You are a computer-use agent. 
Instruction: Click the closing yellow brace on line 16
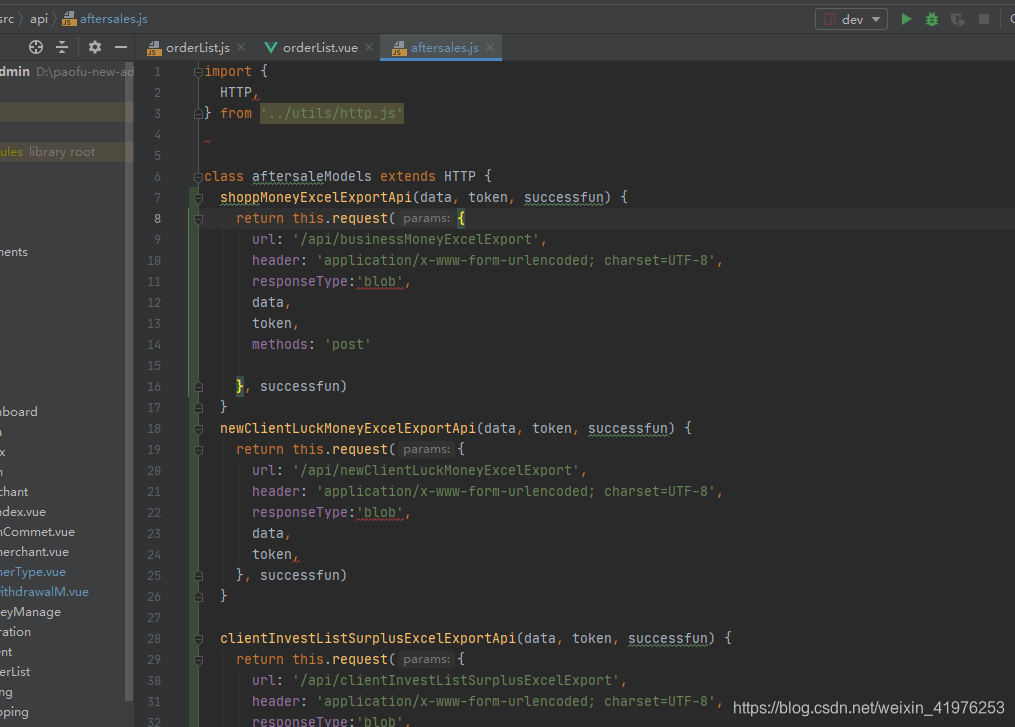[x=240, y=386]
